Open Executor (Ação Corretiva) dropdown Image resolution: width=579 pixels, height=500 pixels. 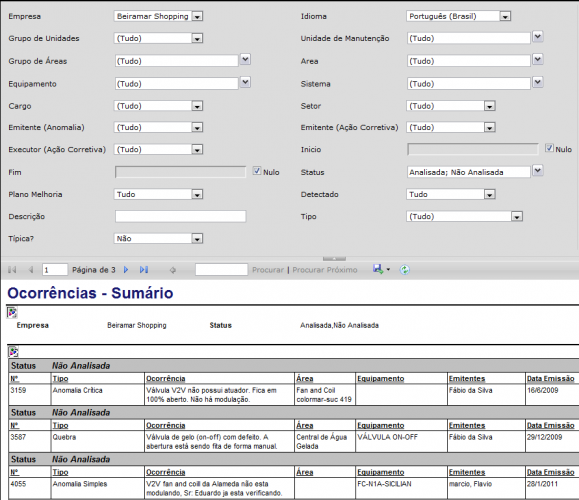click(197, 150)
